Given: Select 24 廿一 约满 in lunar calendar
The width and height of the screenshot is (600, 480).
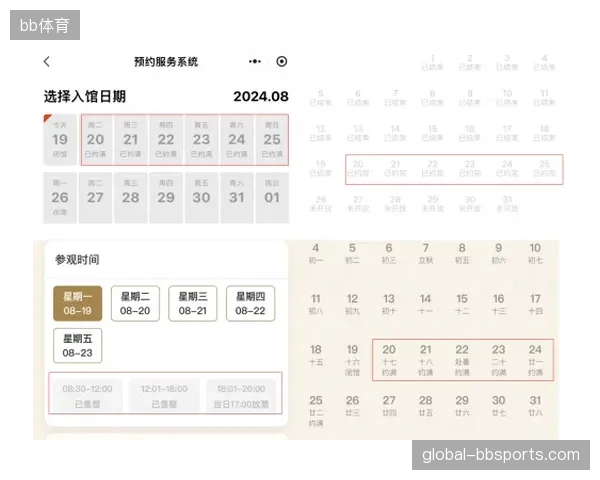Looking at the screenshot, I should click(x=535, y=360).
